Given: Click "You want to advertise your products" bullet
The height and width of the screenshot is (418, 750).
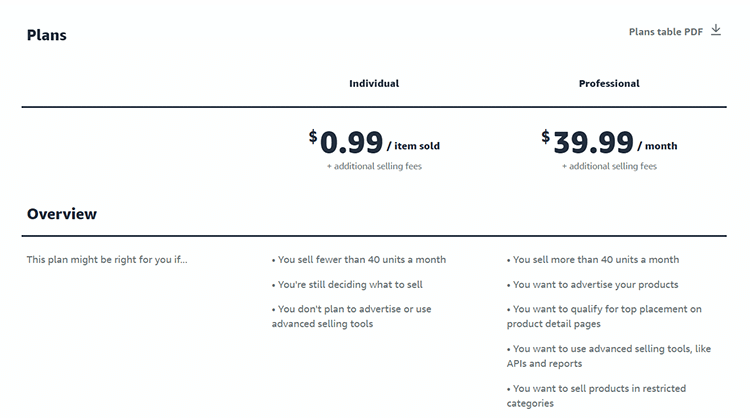Looking at the screenshot, I should (x=593, y=285).
